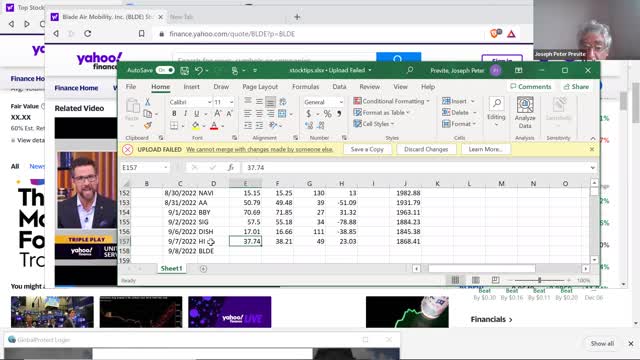Click the Undo arrow in the title bar
This screenshot has height=360, width=640.
coord(199,71)
